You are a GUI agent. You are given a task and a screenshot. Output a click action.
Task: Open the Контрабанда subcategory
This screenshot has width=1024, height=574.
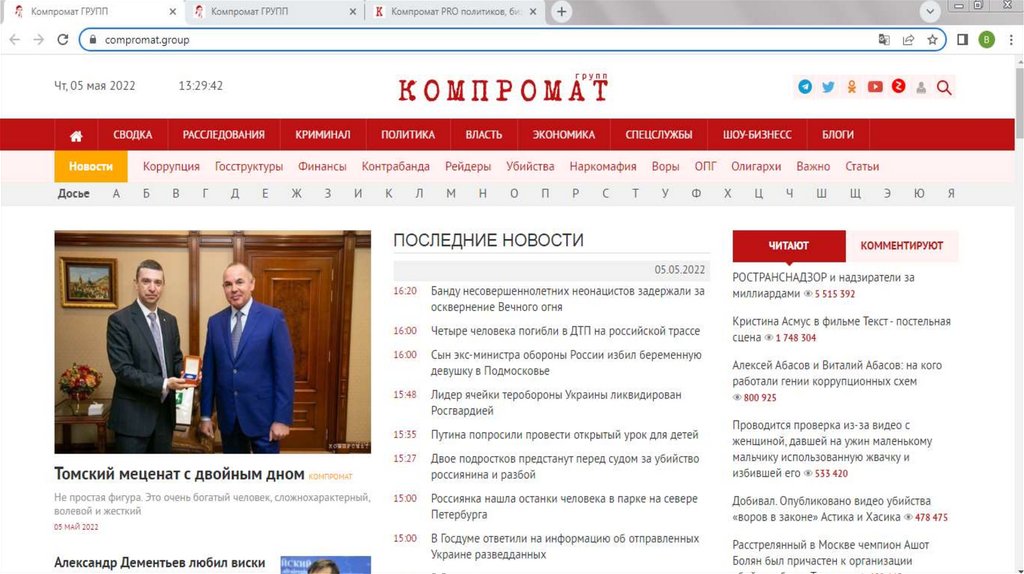(396, 167)
